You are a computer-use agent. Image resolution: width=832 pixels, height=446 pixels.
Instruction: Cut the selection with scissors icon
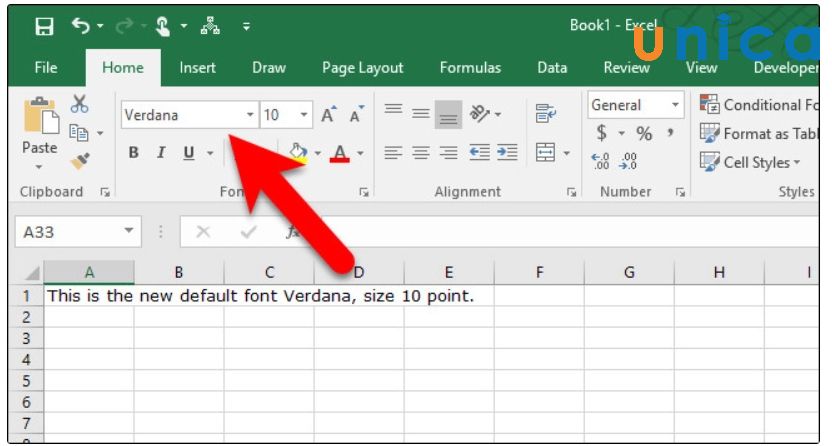click(80, 104)
